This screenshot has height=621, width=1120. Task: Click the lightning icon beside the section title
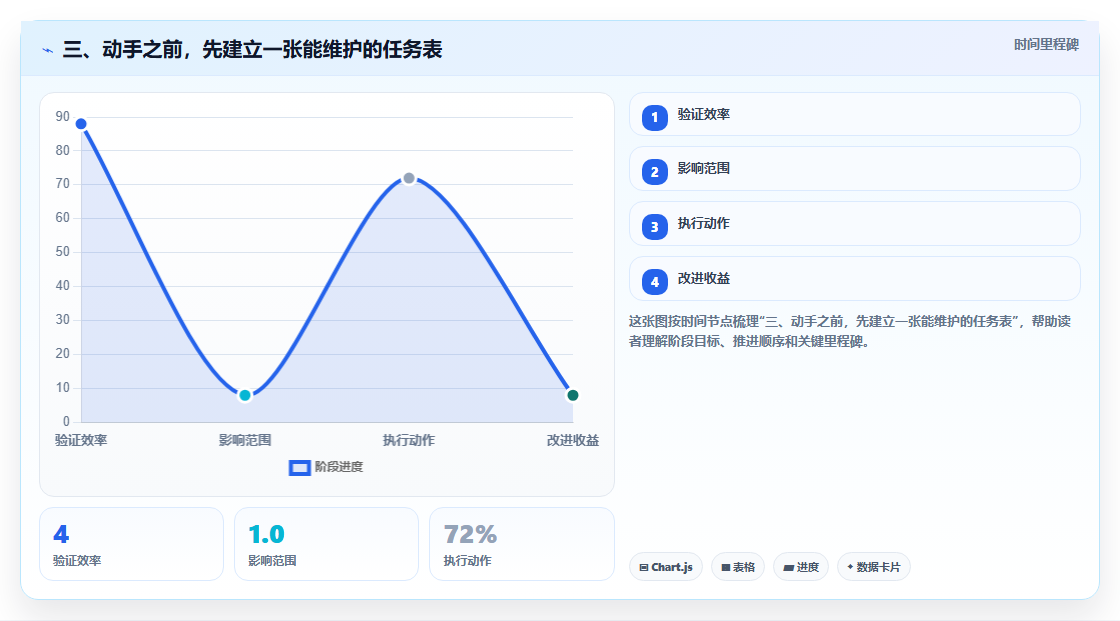[x=48, y=50]
